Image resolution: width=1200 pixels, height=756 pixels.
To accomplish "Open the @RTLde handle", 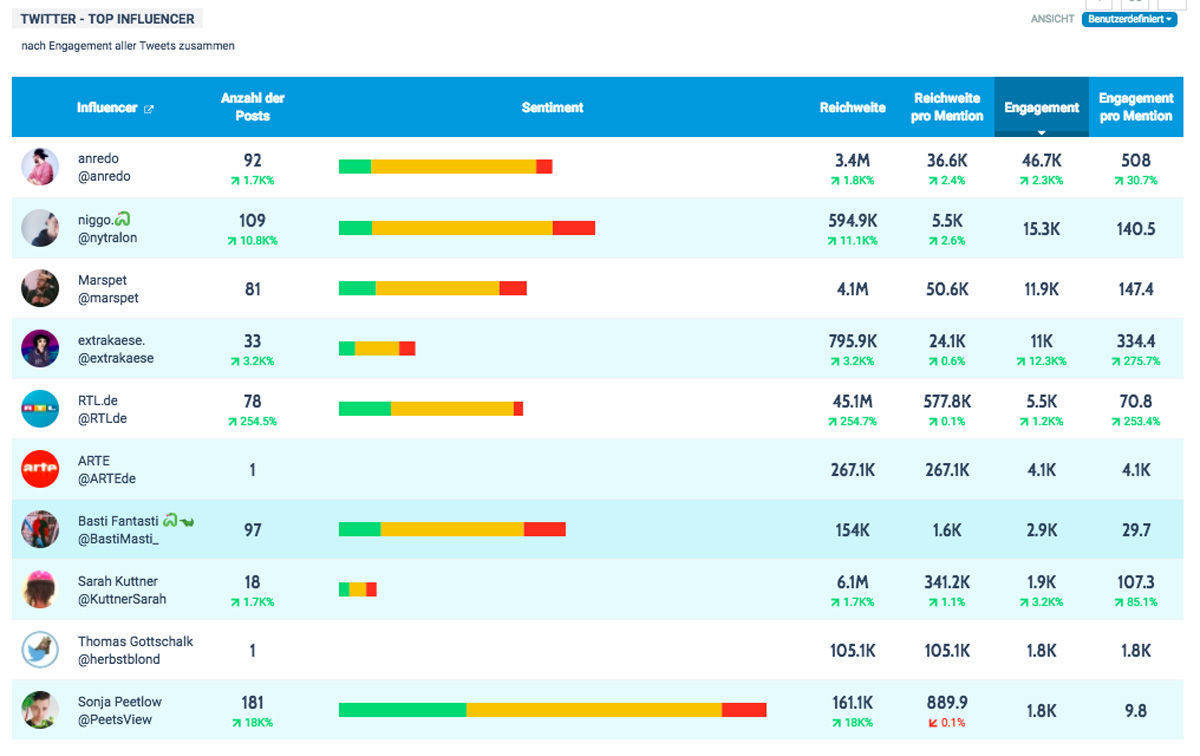I will coord(102,419).
